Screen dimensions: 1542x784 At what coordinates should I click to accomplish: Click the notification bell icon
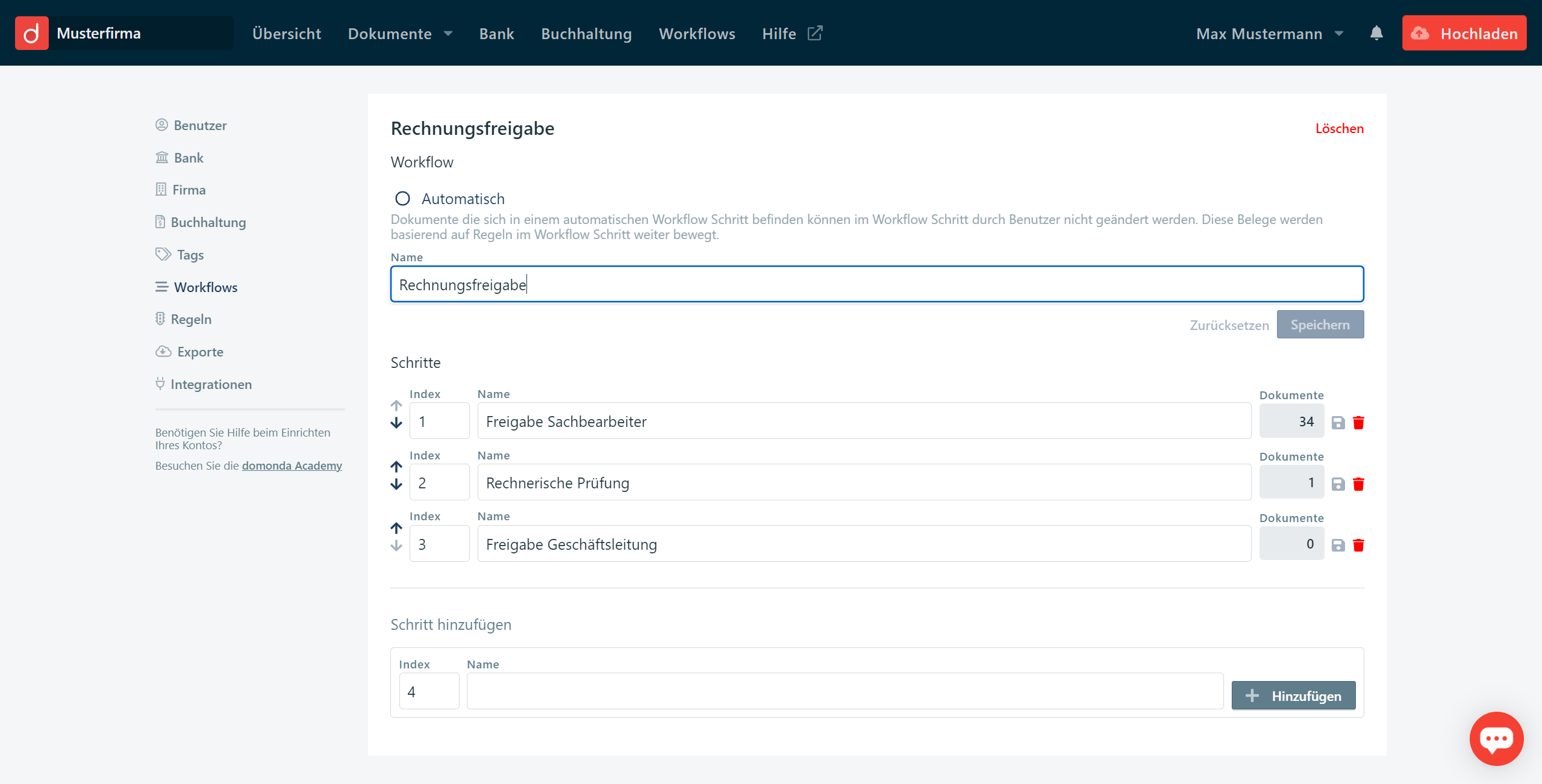point(1376,33)
